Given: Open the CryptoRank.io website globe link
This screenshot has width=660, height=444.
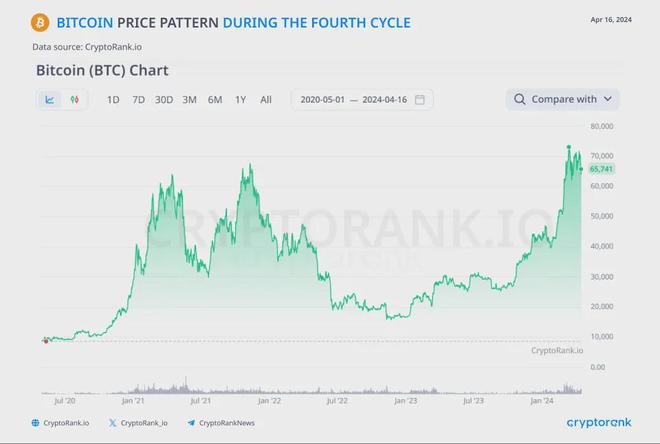Looking at the screenshot, I should [x=61, y=423].
